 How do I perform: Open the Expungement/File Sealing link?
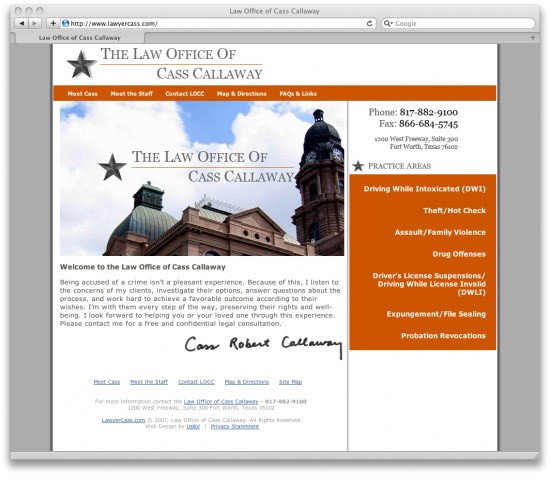pyautogui.click(x=436, y=314)
